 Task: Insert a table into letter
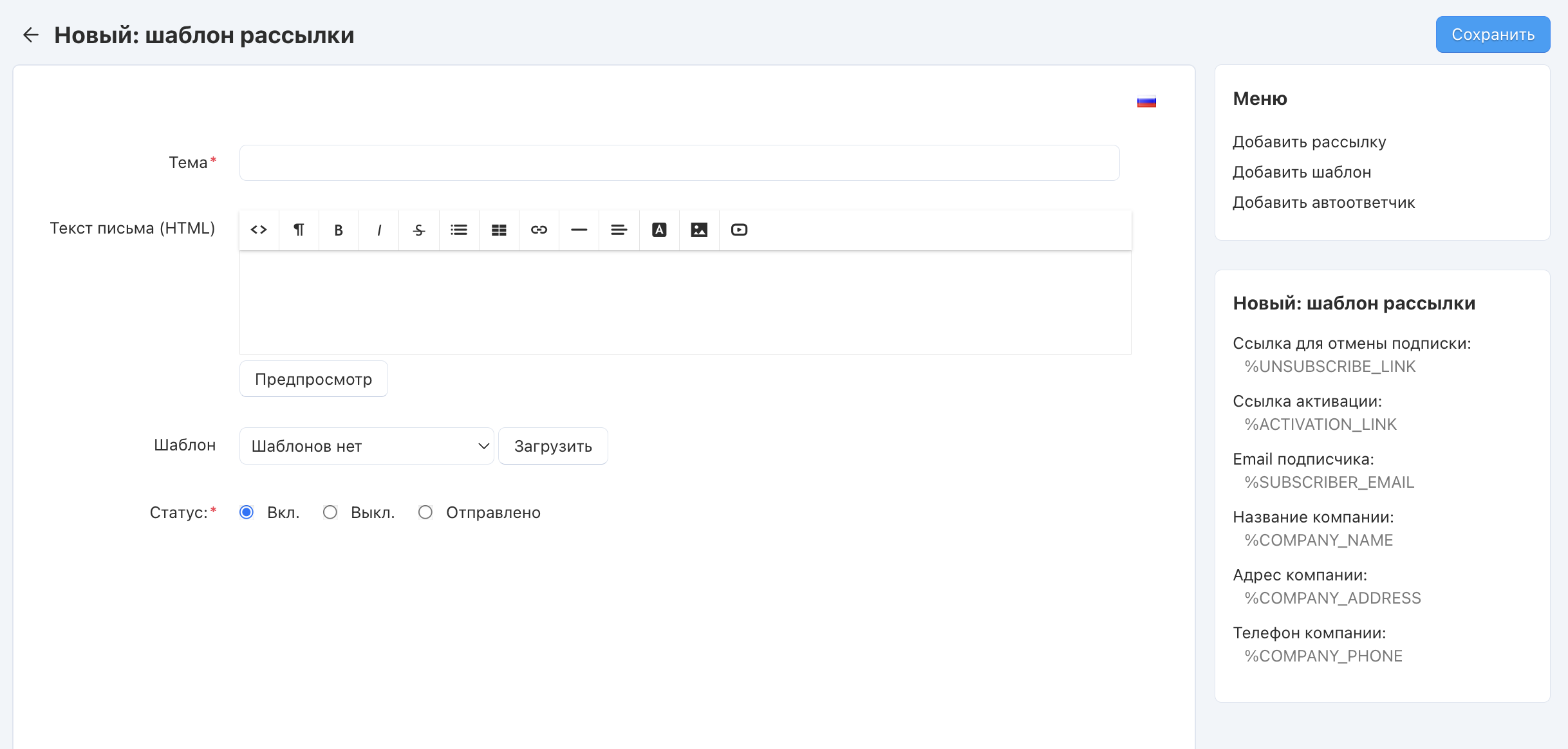click(499, 230)
